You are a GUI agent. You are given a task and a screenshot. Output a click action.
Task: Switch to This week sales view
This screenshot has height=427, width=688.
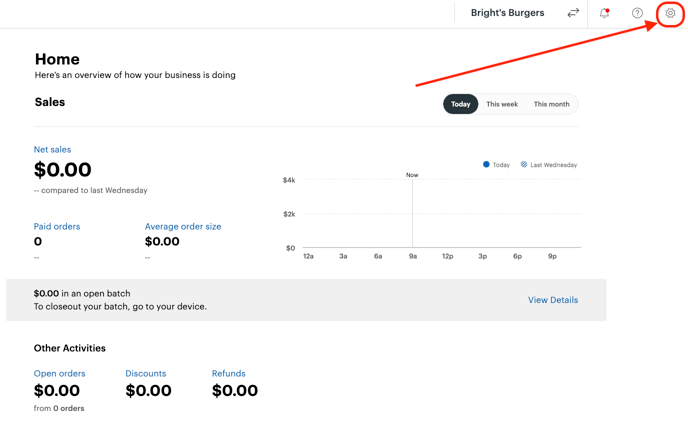502,104
